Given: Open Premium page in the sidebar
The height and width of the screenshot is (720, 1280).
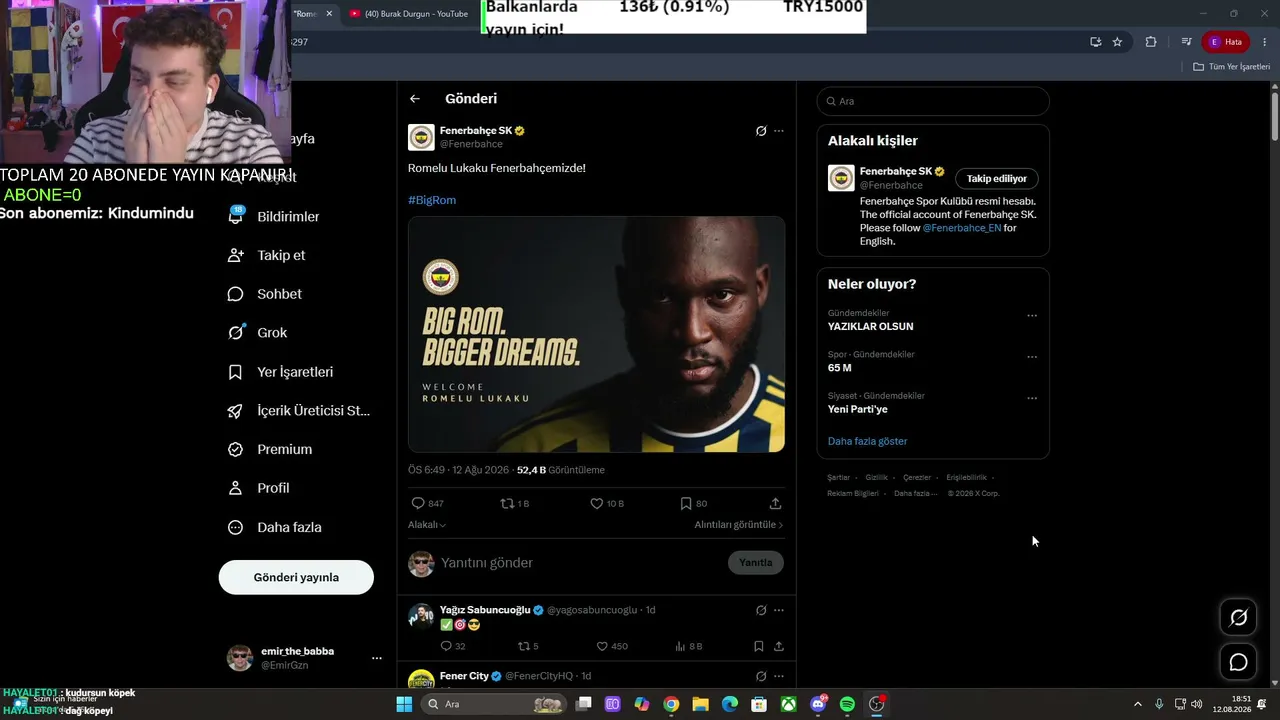Looking at the screenshot, I should tap(270, 449).
